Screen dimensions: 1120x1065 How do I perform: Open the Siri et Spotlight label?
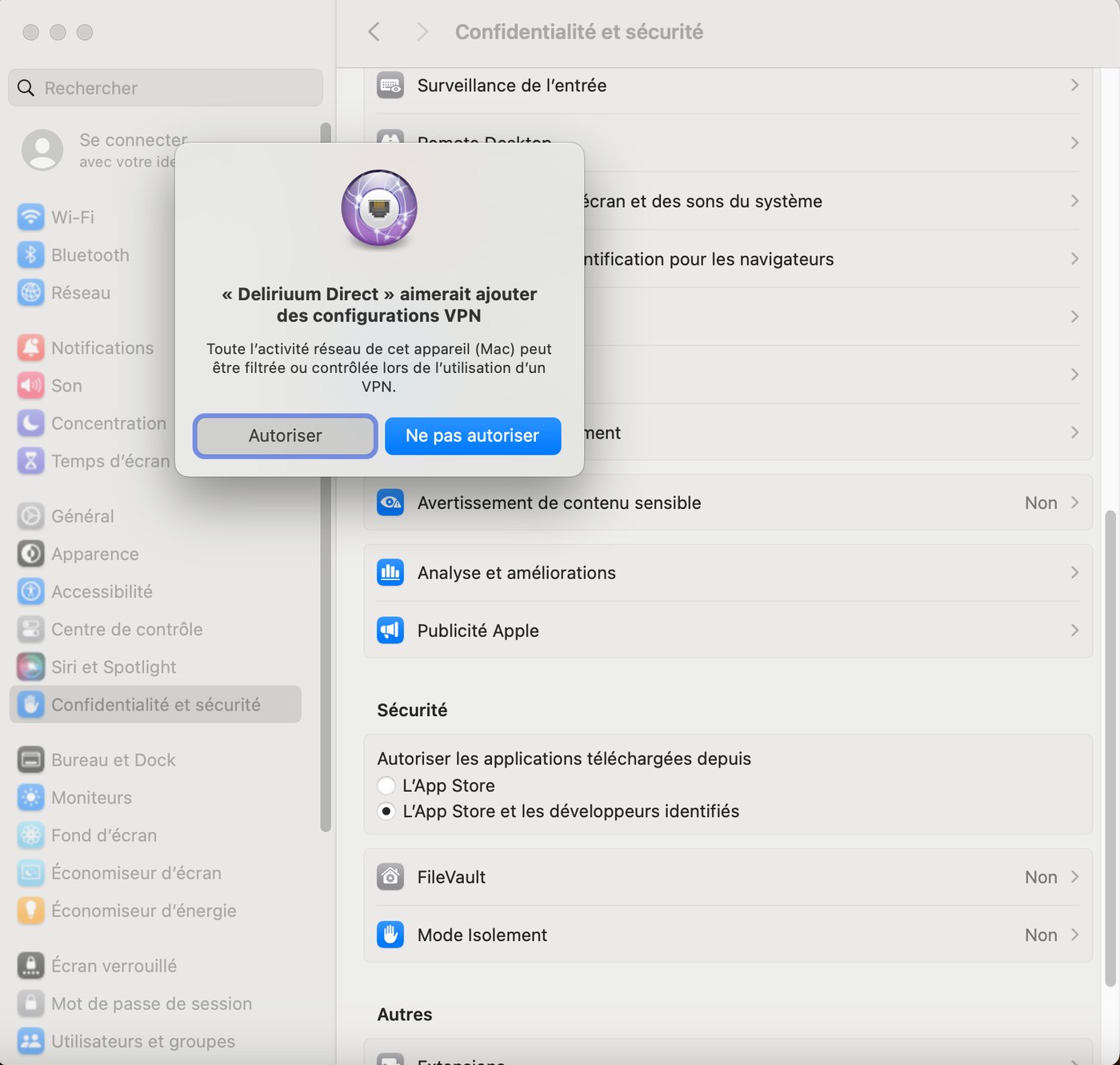click(x=114, y=667)
